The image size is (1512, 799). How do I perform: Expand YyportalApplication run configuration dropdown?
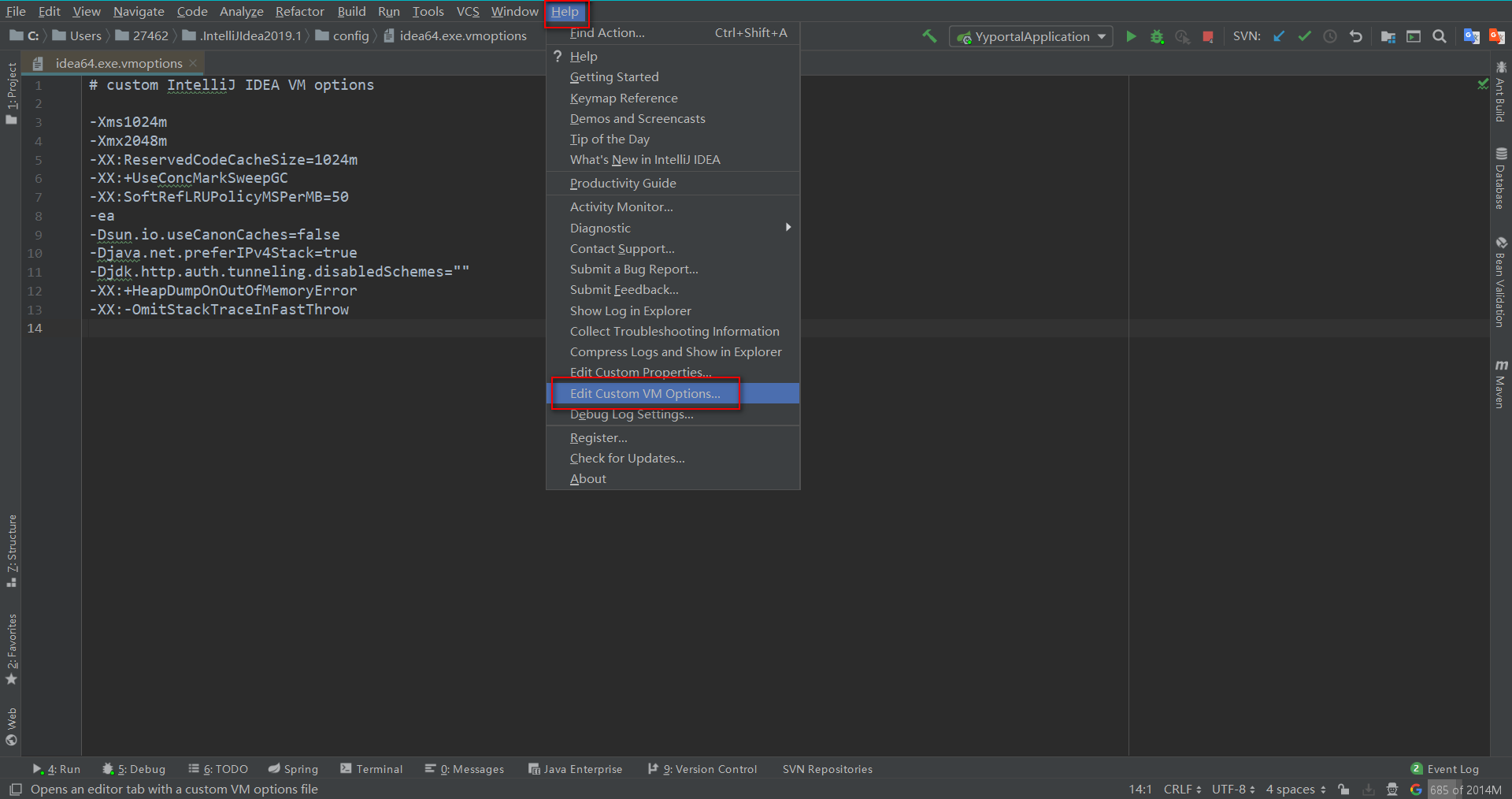point(1031,36)
